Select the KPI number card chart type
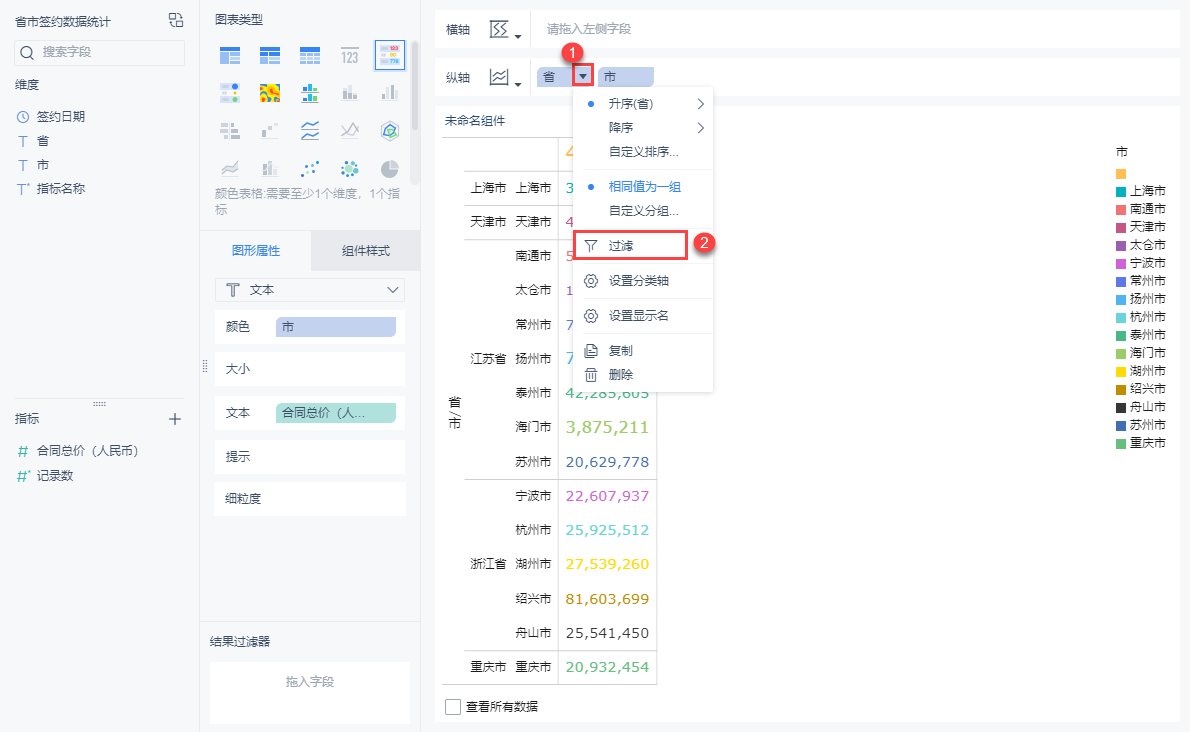The image size is (1190, 732). (x=350, y=55)
